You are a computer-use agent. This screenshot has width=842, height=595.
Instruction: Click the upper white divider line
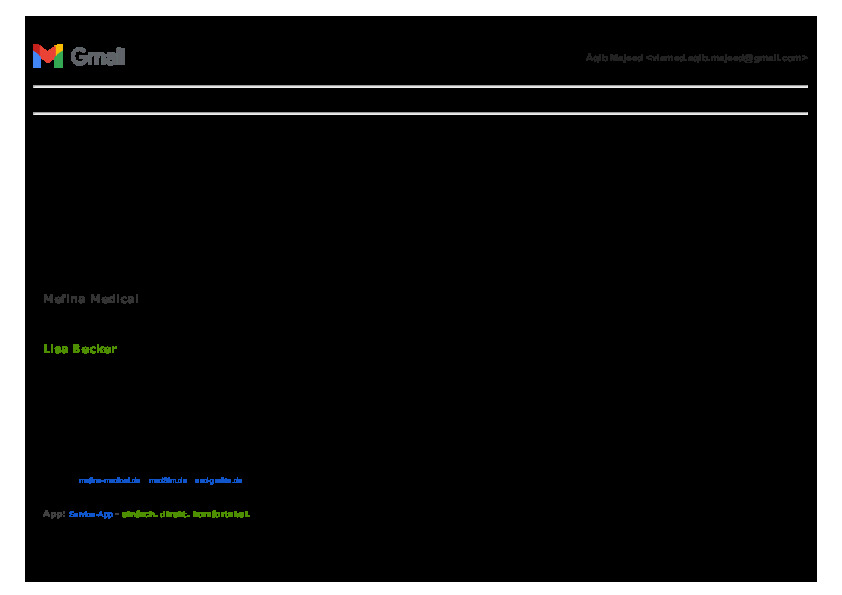[420, 87]
